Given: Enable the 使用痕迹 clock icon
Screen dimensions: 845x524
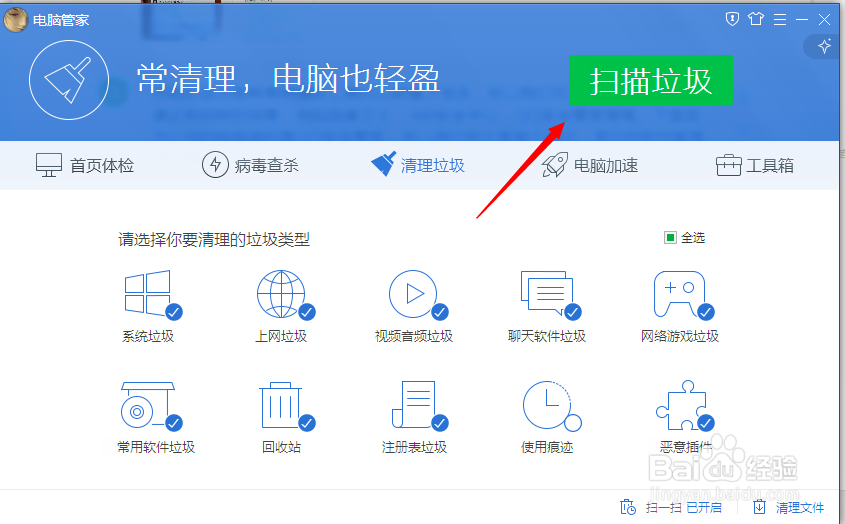Looking at the screenshot, I should click(552, 406).
